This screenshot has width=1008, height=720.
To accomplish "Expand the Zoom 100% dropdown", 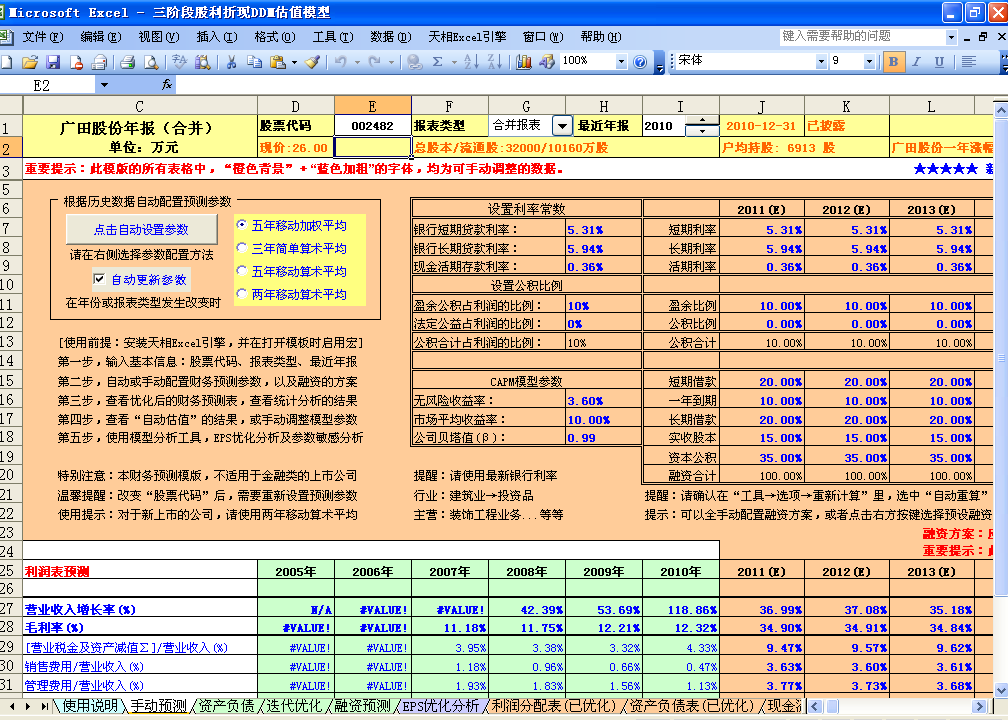I will click(621, 62).
